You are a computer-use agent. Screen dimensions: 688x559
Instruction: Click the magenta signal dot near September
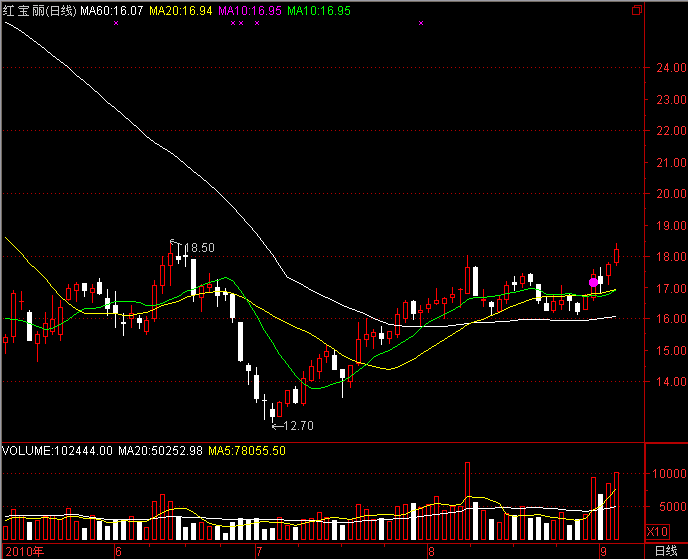[593, 283]
